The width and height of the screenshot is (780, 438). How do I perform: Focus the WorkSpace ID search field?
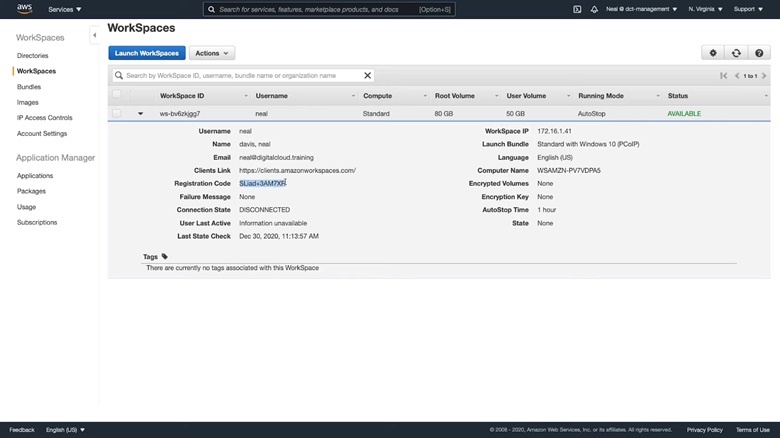[x=243, y=76]
